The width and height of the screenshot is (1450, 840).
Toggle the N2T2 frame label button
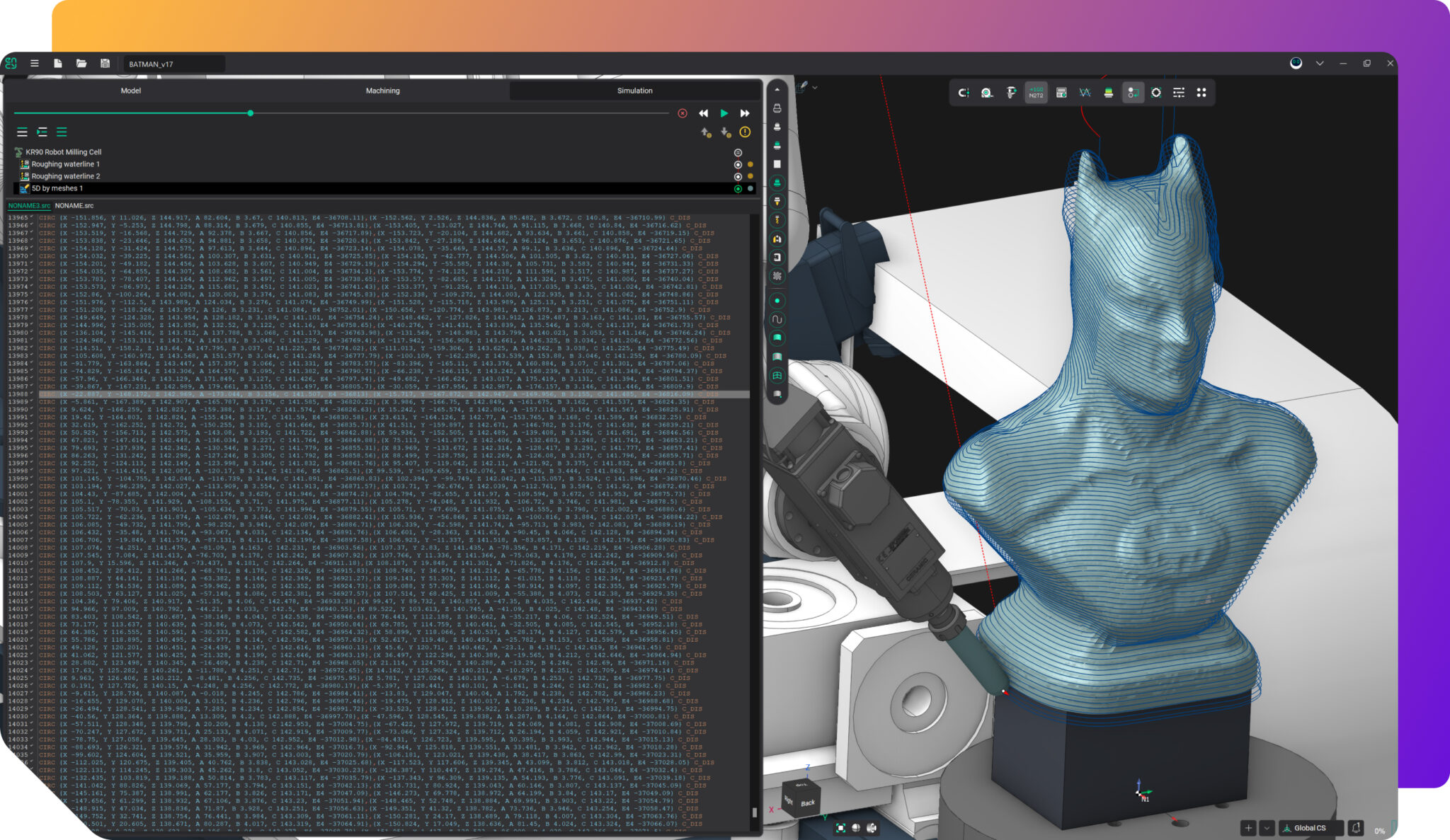tap(1036, 93)
